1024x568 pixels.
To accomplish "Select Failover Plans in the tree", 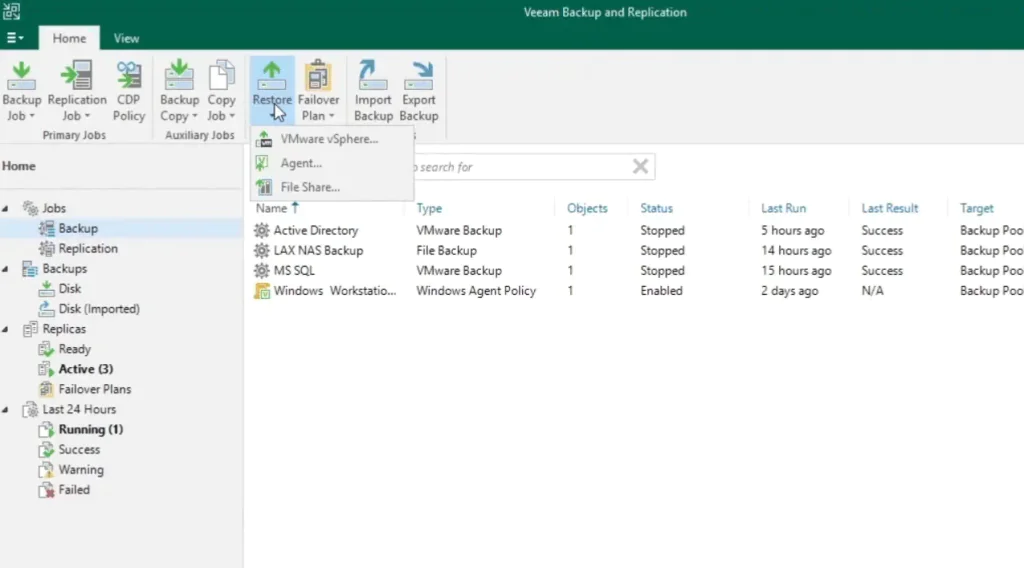I will click(x=94, y=389).
